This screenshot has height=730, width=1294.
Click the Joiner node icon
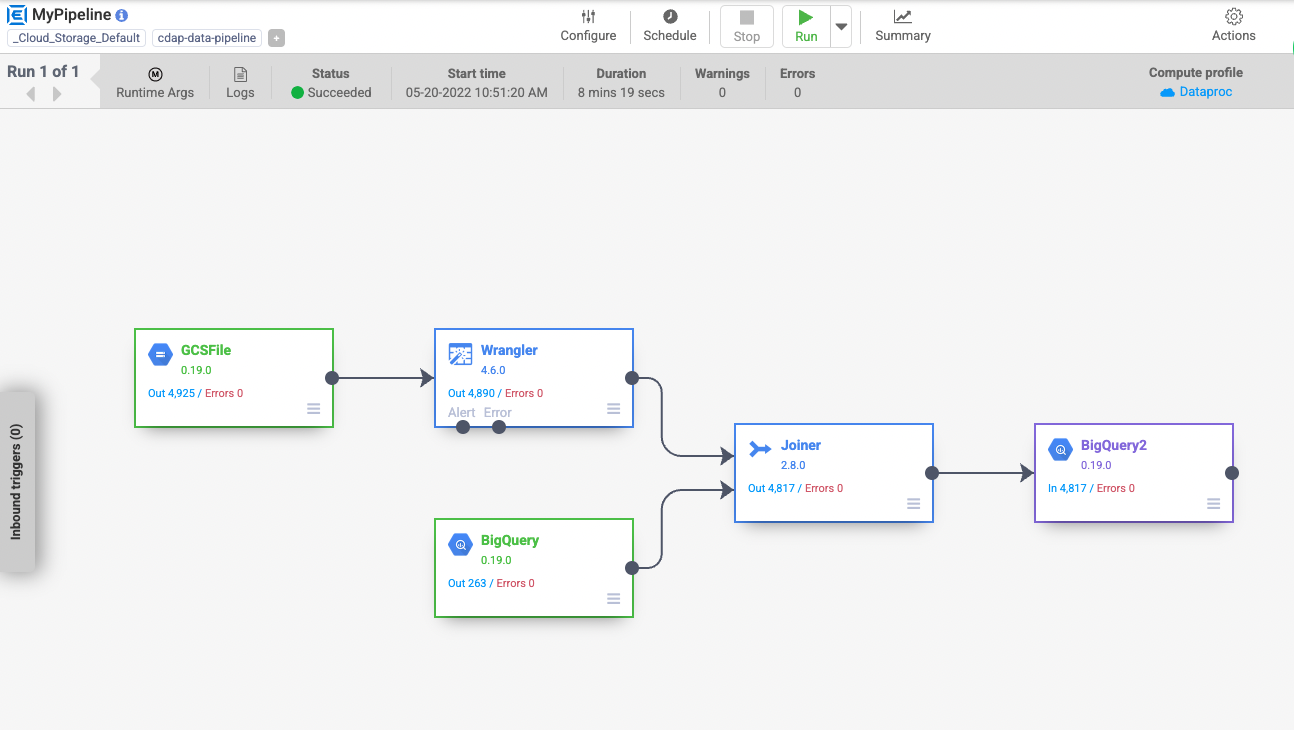760,449
